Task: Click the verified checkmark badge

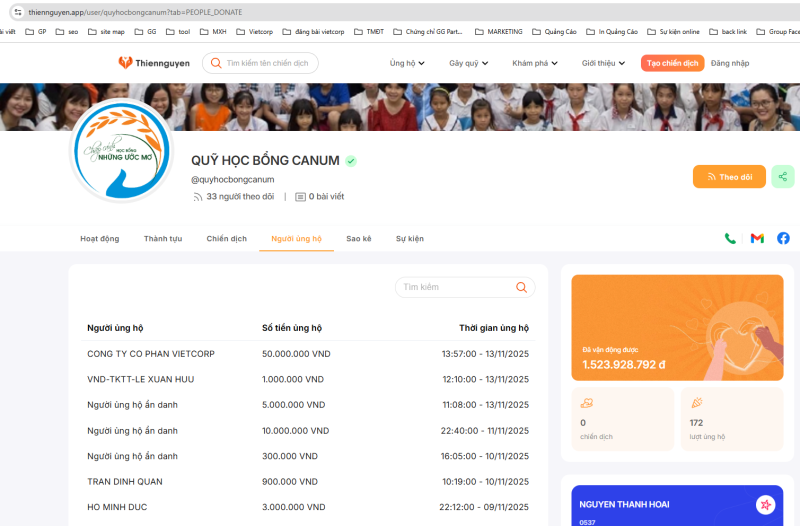Action: (351, 161)
